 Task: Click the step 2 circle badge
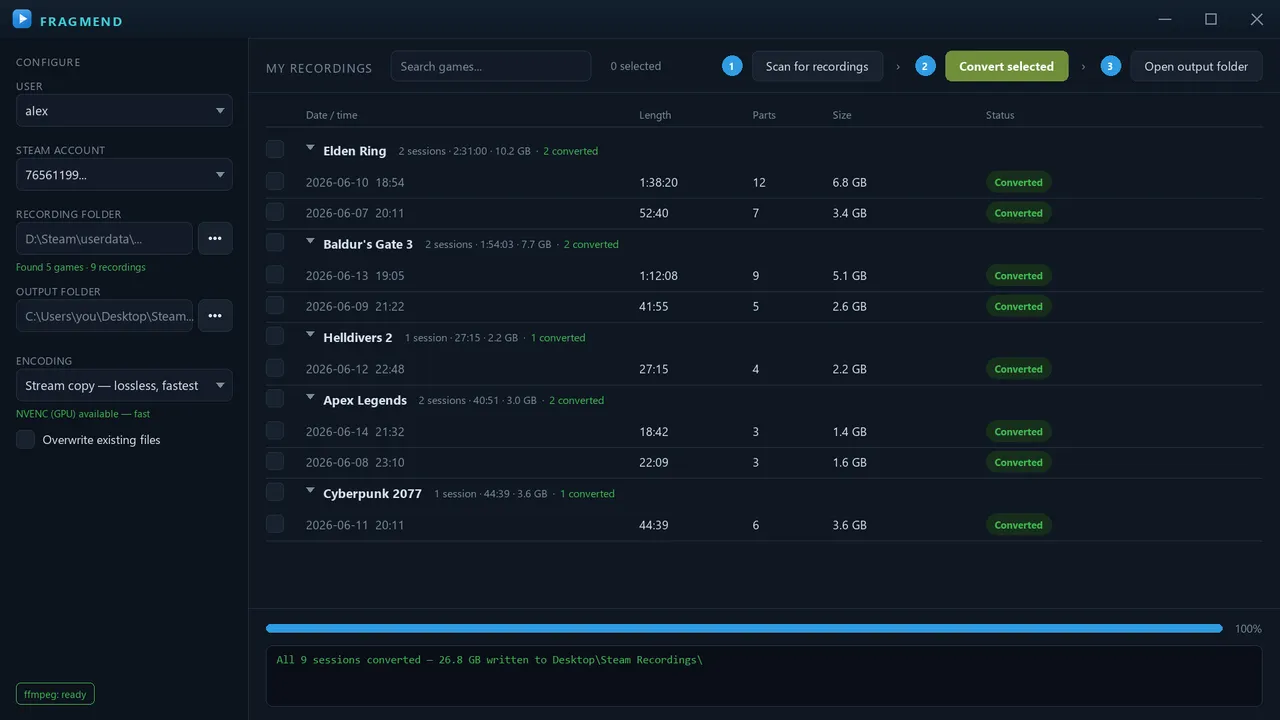(x=925, y=66)
